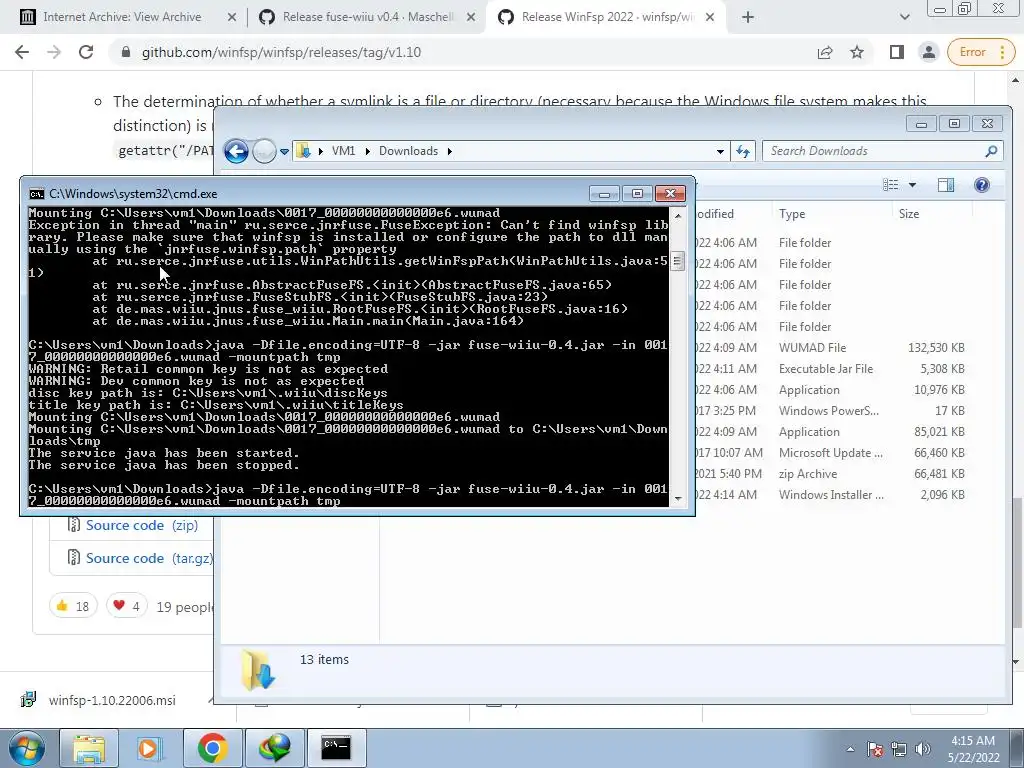Go back in Chrome
The height and width of the screenshot is (768, 1024).
pos(22,52)
